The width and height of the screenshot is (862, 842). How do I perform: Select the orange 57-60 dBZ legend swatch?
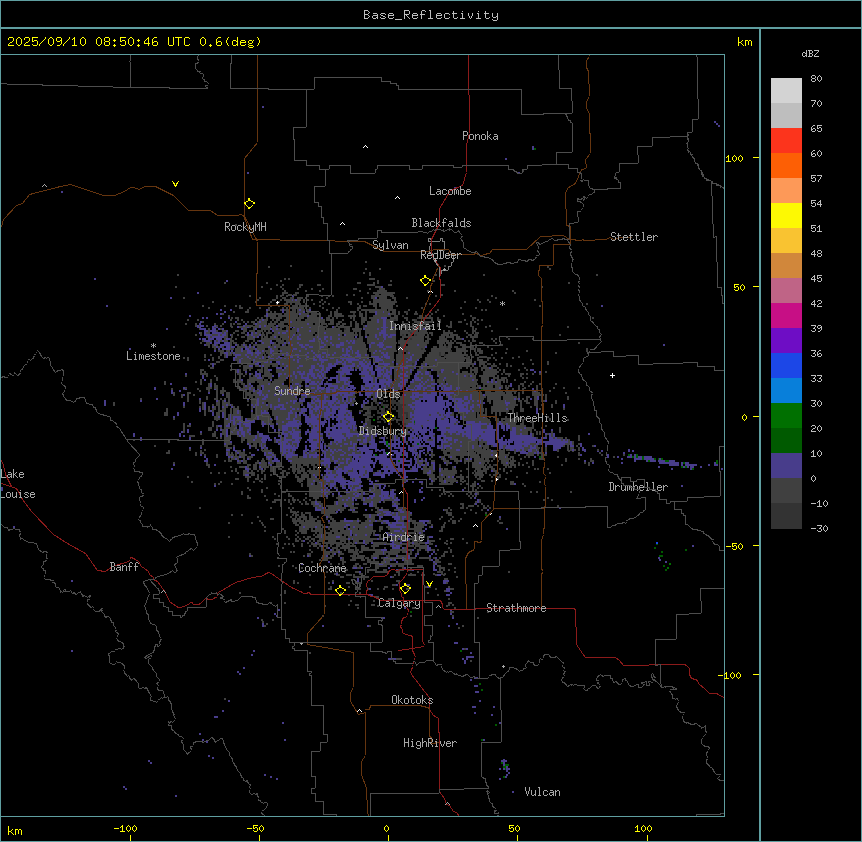tap(786, 166)
